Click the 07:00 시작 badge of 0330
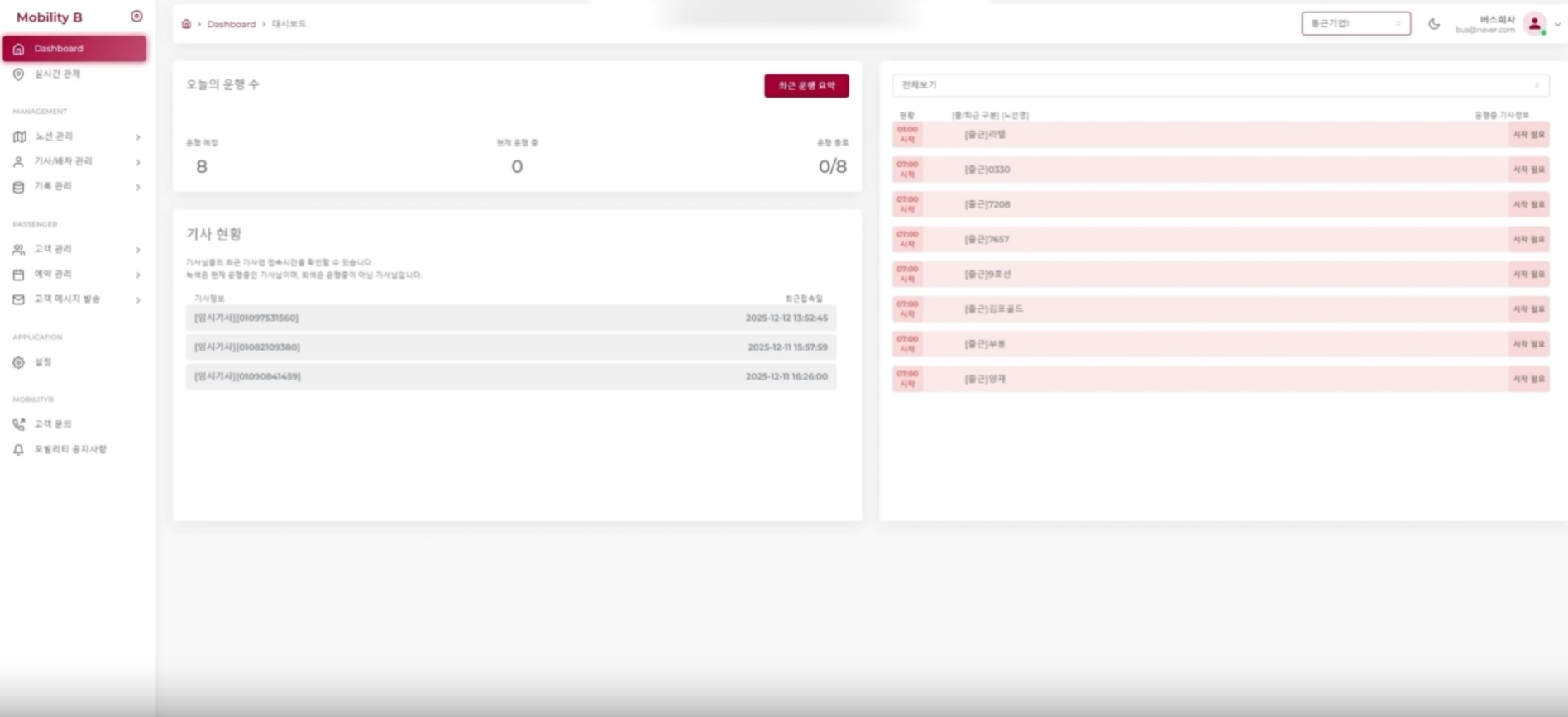This screenshot has height=717, width=1568. click(x=907, y=170)
